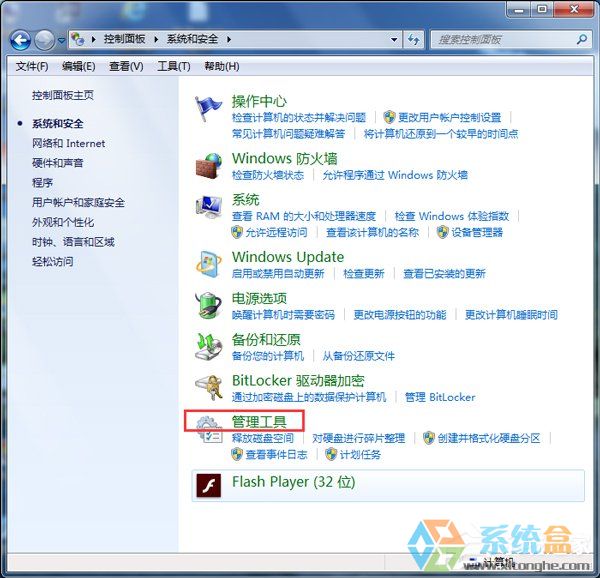Click the Action Center flag icon
The height and width of the screenshot is (578, 600).
208,108
